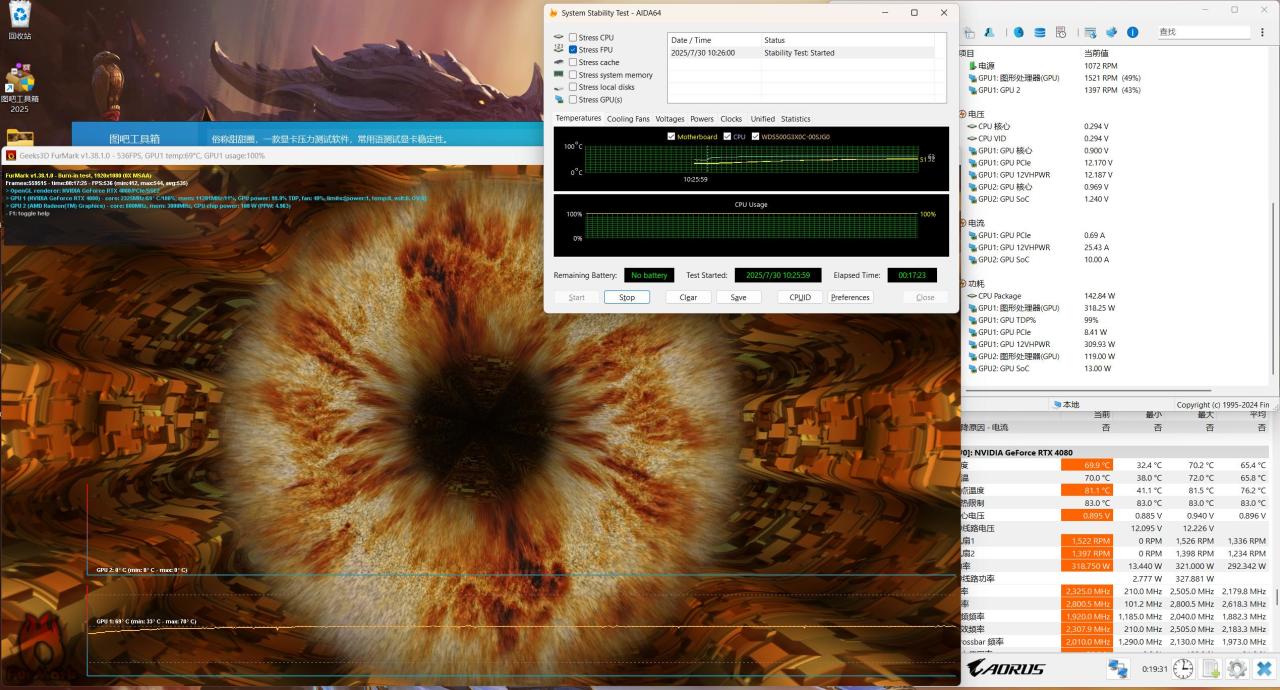Click the HWiNFO settings gear icon
The height and width of the screenshot is (690, 1280).
pyautogui.click(x=1237, y=669)
